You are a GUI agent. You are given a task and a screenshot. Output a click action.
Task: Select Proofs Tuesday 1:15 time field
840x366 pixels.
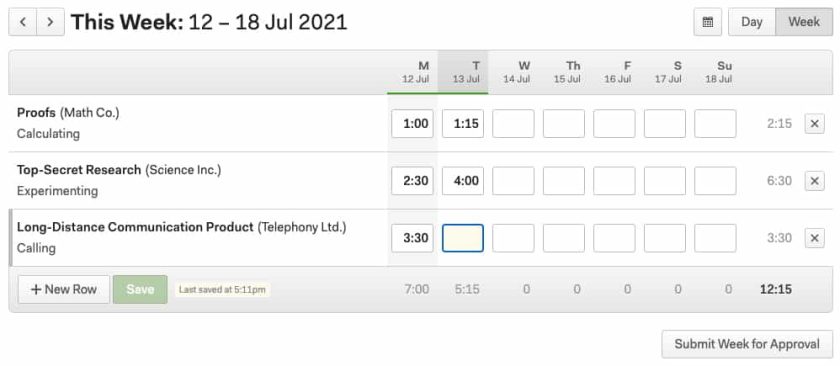click(x=463, y=124)
